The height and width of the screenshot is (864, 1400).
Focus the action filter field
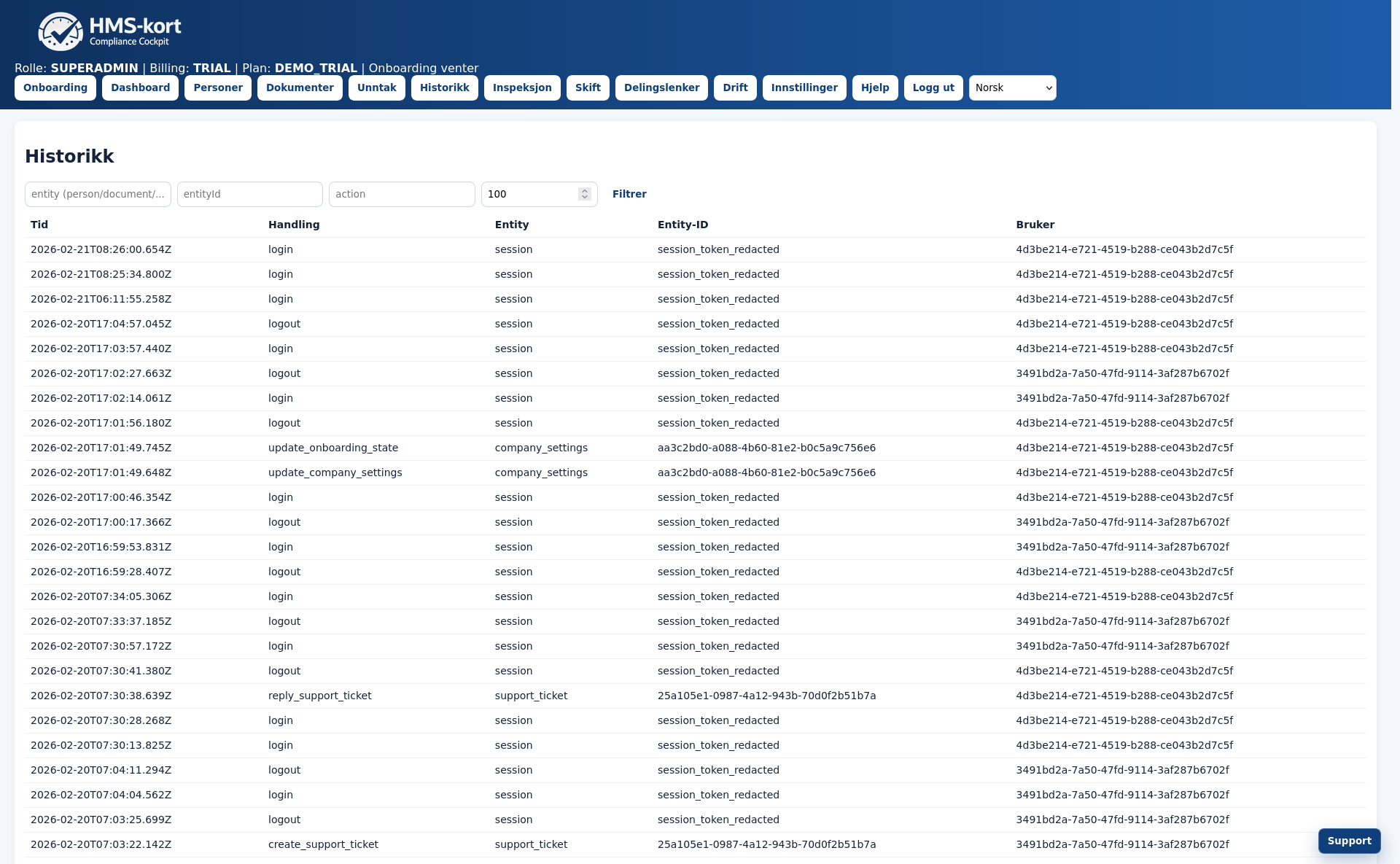point(402,194)
